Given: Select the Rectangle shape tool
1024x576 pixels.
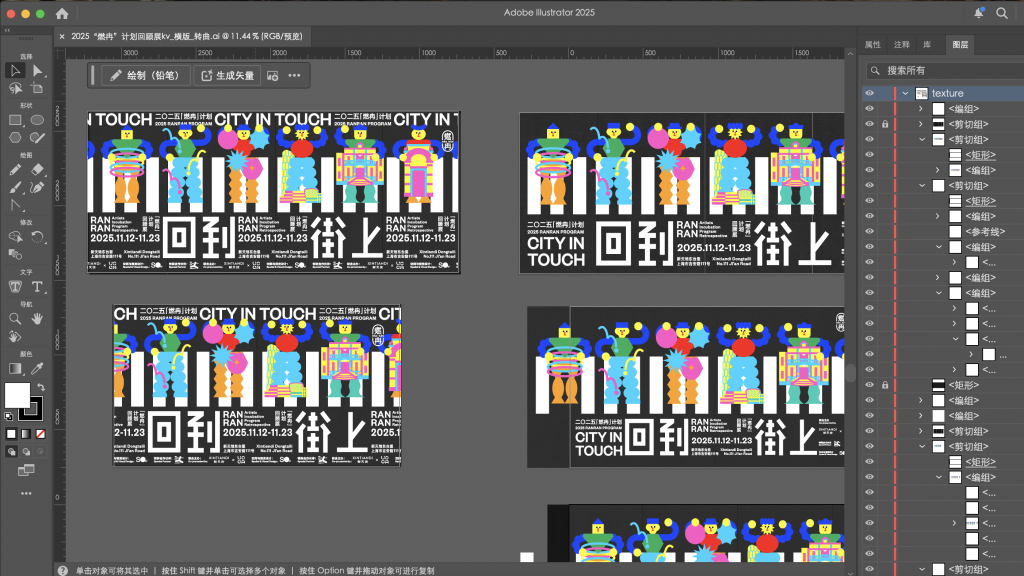Looking at the screenshot, I should (16, 120).
